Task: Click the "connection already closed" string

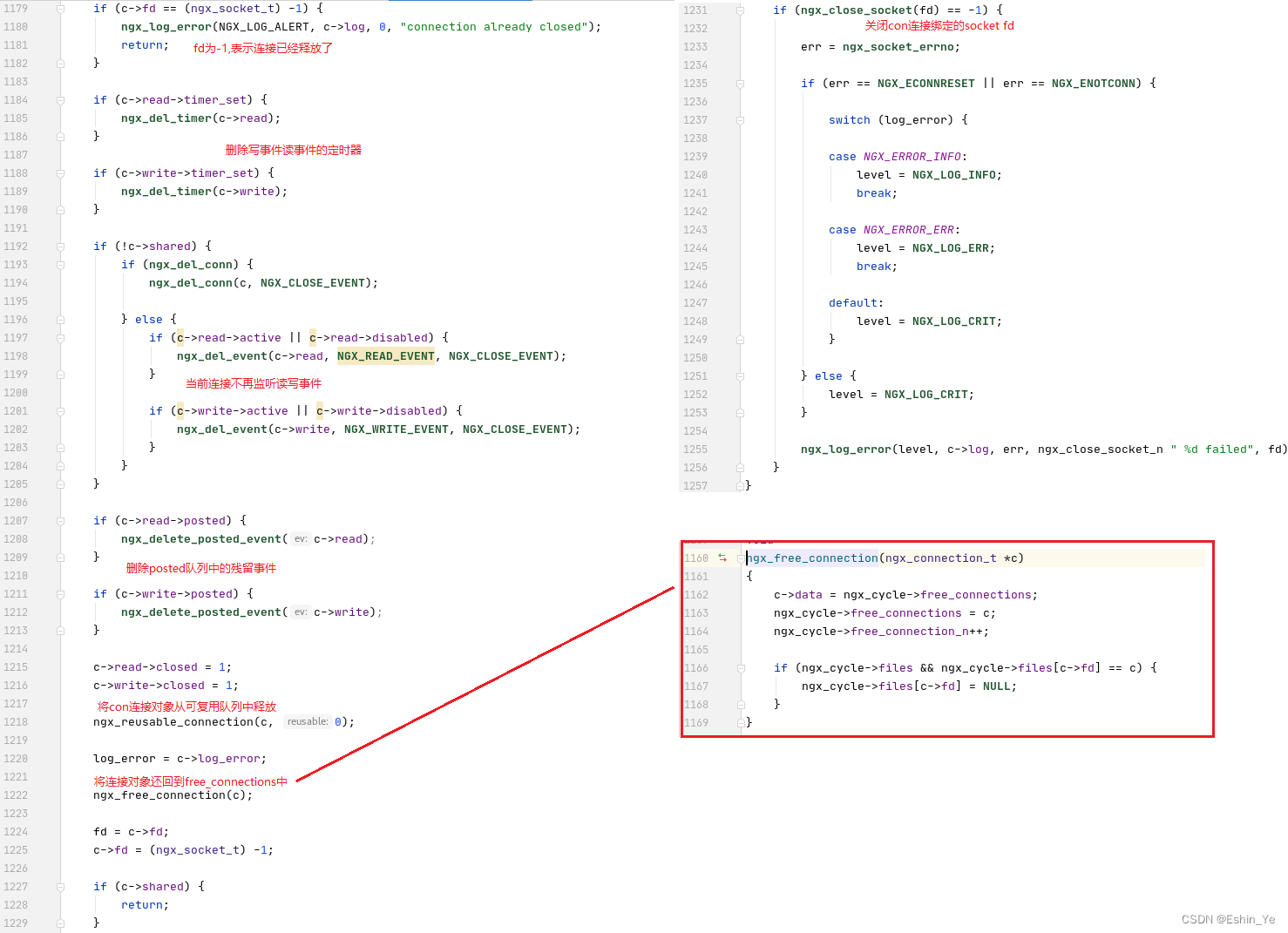Action: click(x=494, y=27)
